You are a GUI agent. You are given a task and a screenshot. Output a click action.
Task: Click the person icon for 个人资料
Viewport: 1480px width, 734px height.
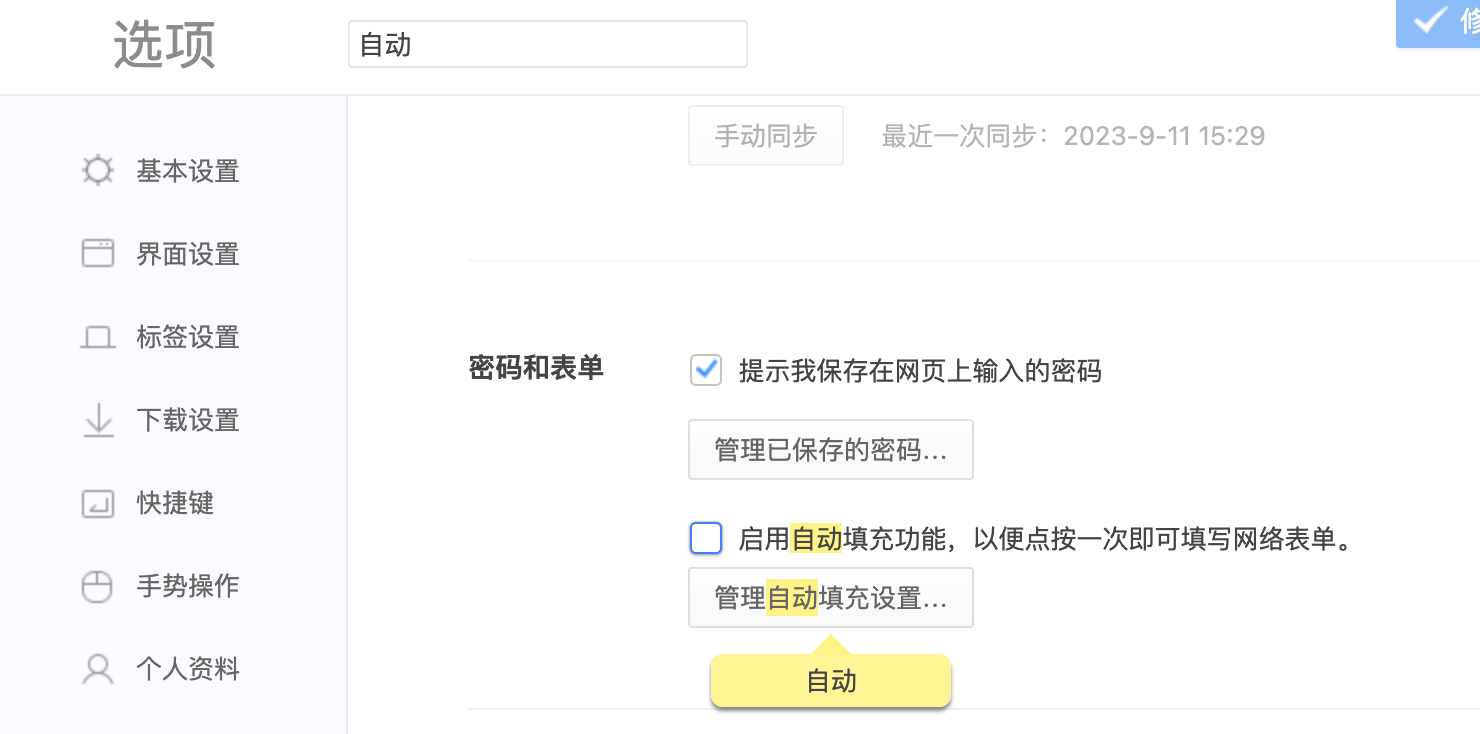click(x=97, y=669)
